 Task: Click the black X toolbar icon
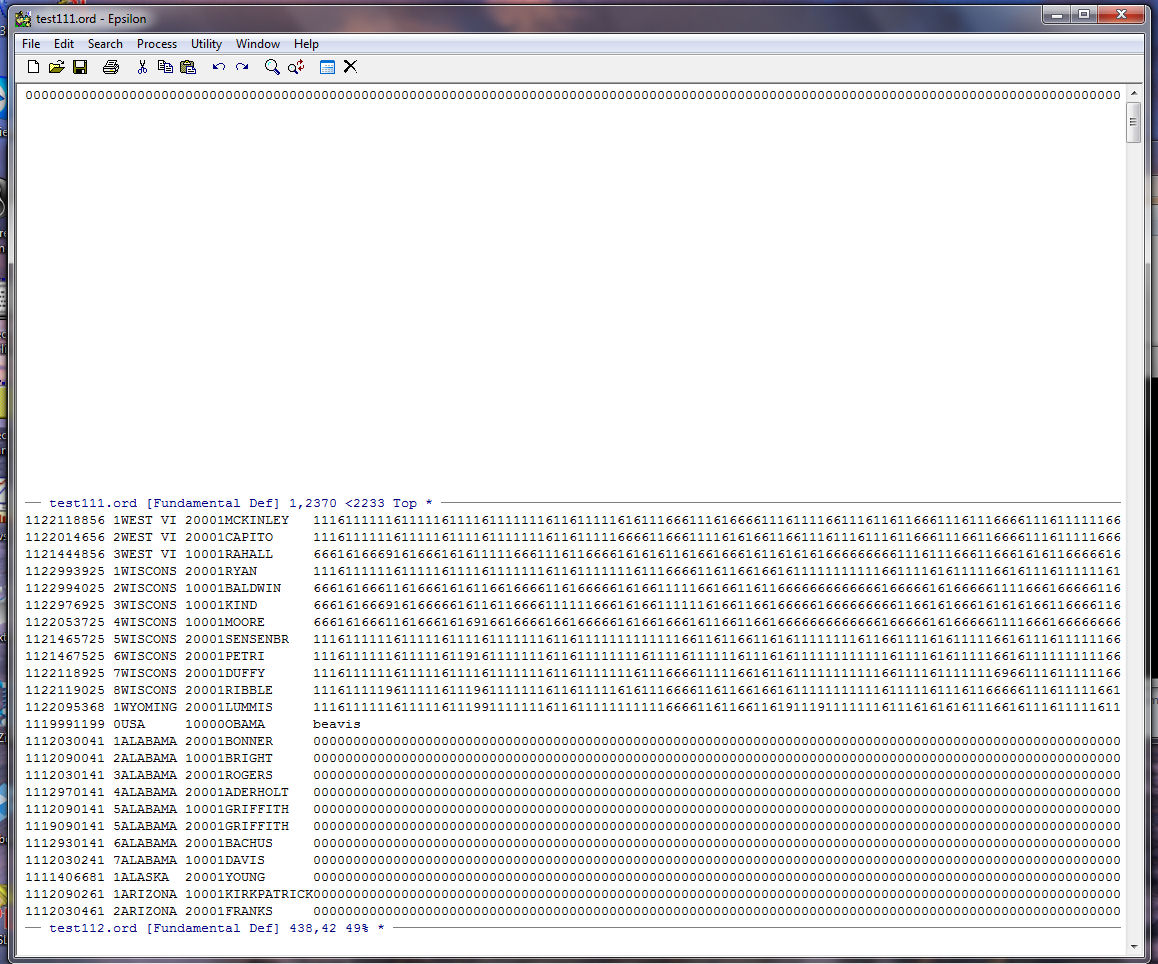(x=350, y=67)
